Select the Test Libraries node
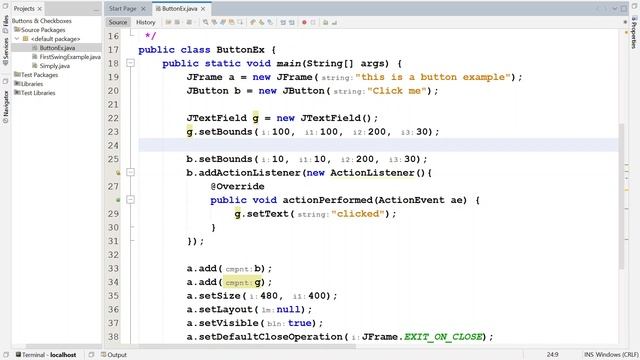 (38, 93)
